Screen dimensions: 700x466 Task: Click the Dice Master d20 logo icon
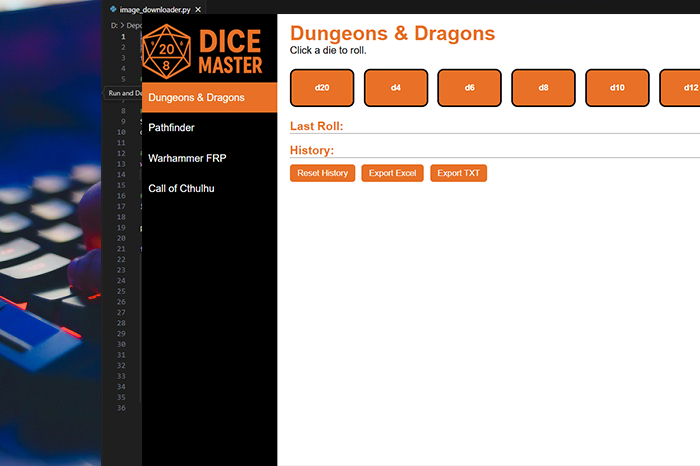pos(166,52)
